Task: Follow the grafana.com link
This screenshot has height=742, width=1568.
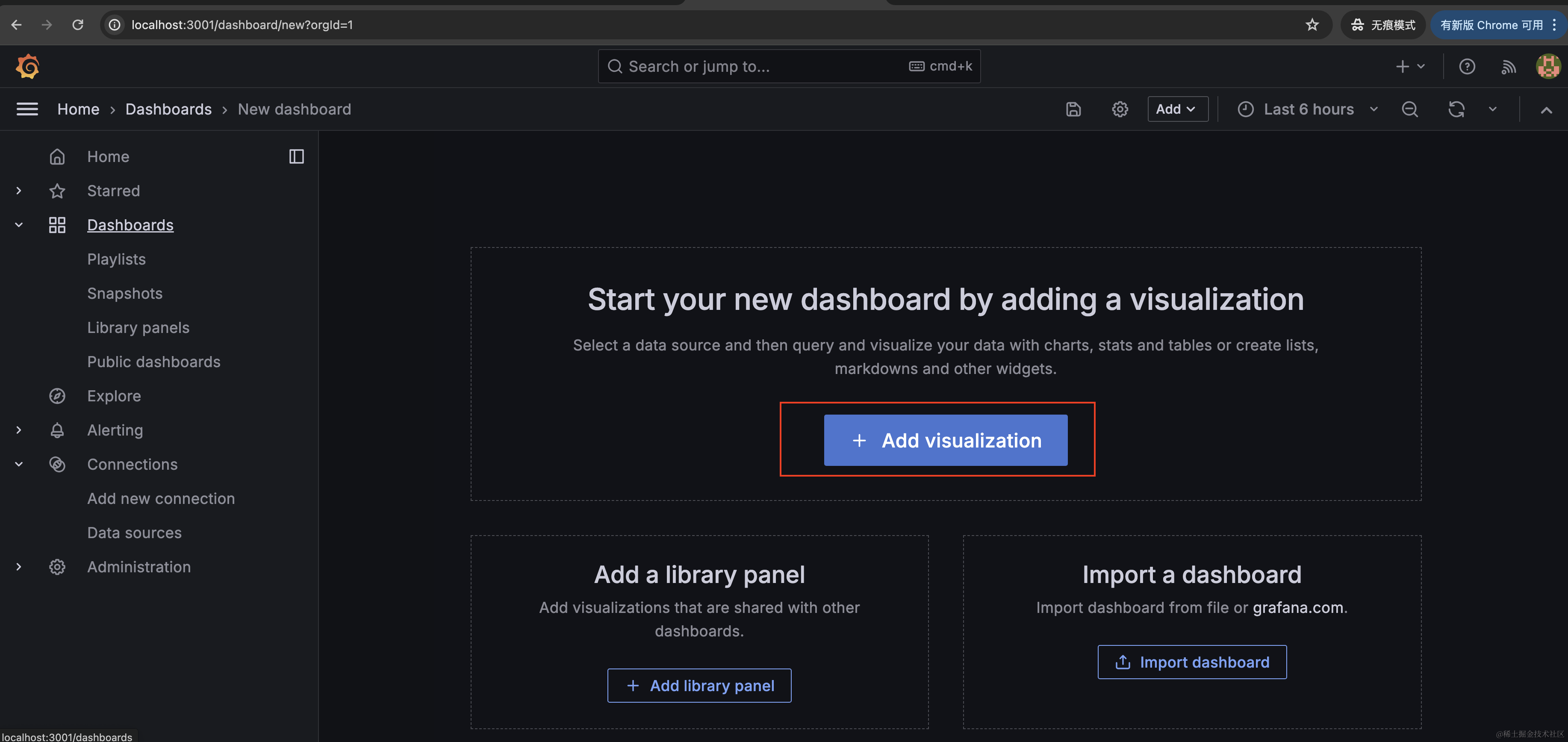Action: coord(1297,607)
